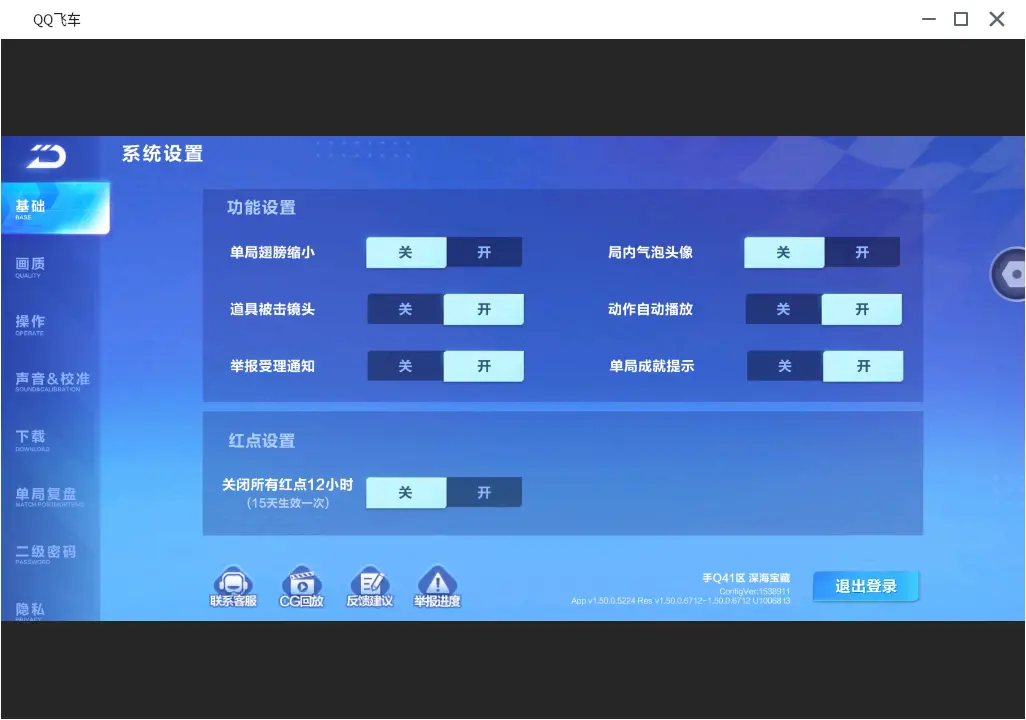Screen dimensions: 1026x720
Task: Open 联系客服 customer service icon
Action: click(x=233, y=586)
